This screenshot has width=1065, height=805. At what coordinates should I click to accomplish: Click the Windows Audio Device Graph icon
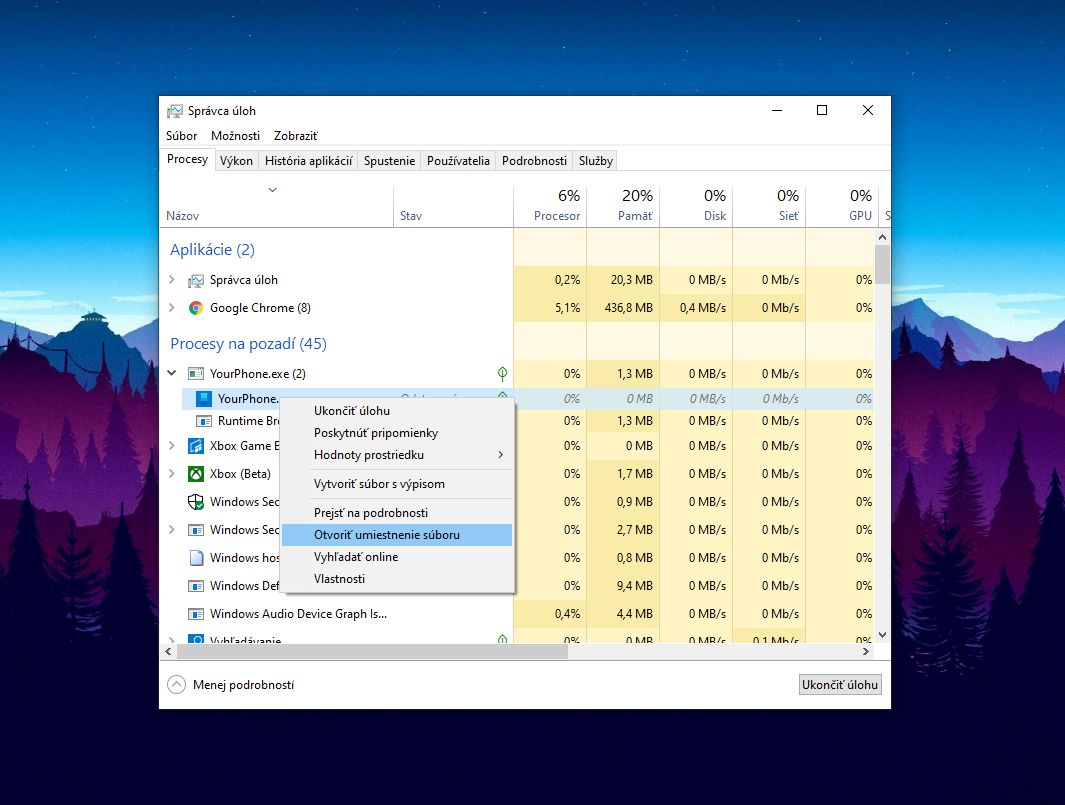196,614
